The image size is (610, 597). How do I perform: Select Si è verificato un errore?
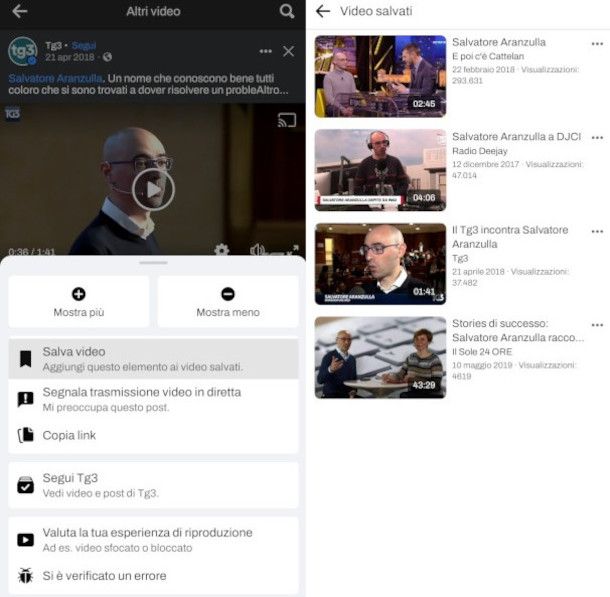coord(153,576)
